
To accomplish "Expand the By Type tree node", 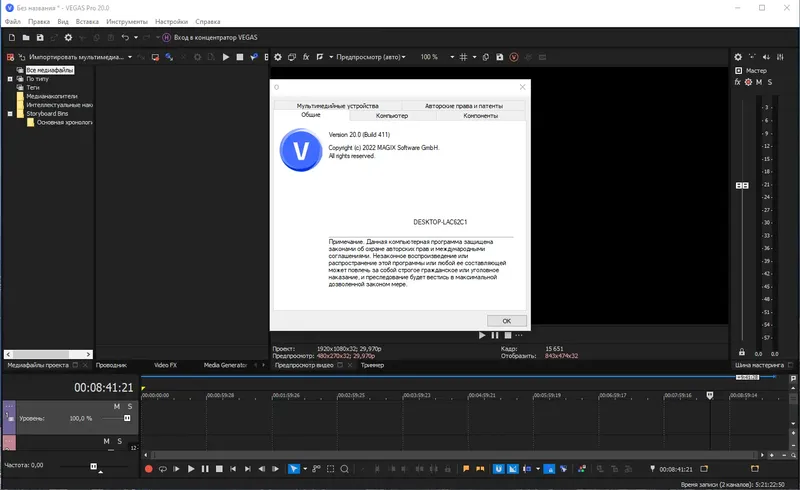I will (10, 79).
